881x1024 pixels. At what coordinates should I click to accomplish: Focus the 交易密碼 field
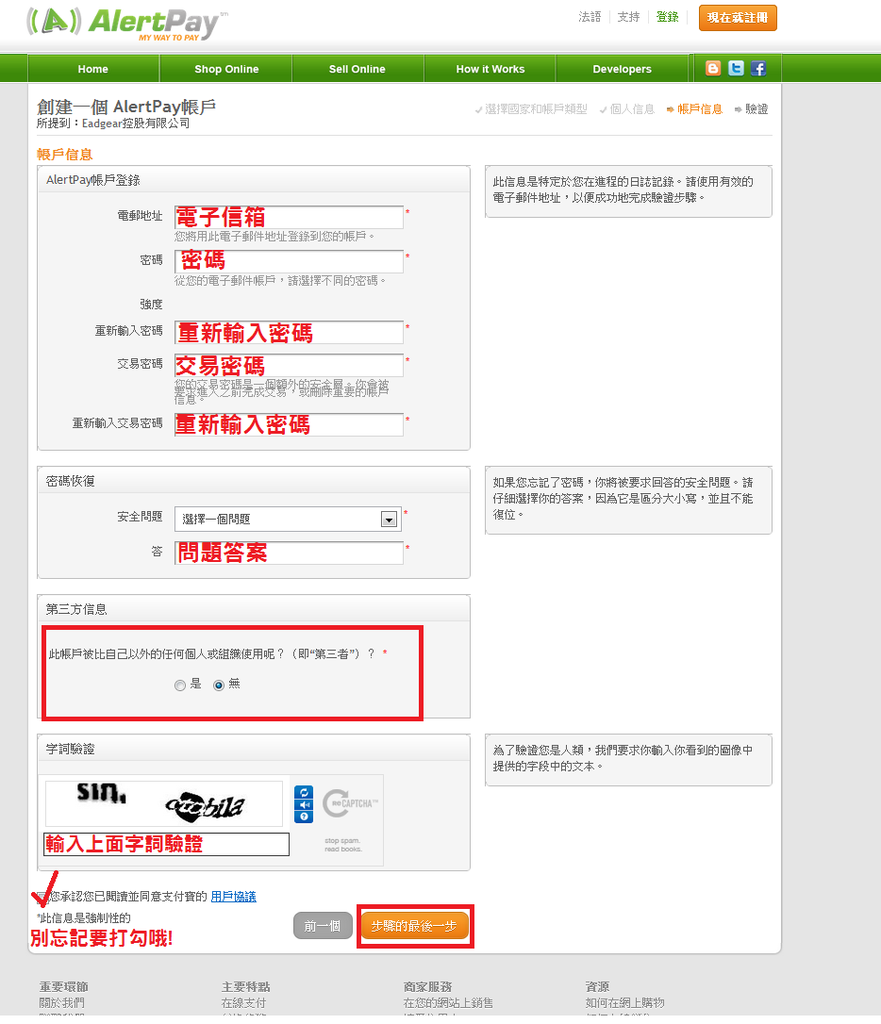tap(289, 365)
